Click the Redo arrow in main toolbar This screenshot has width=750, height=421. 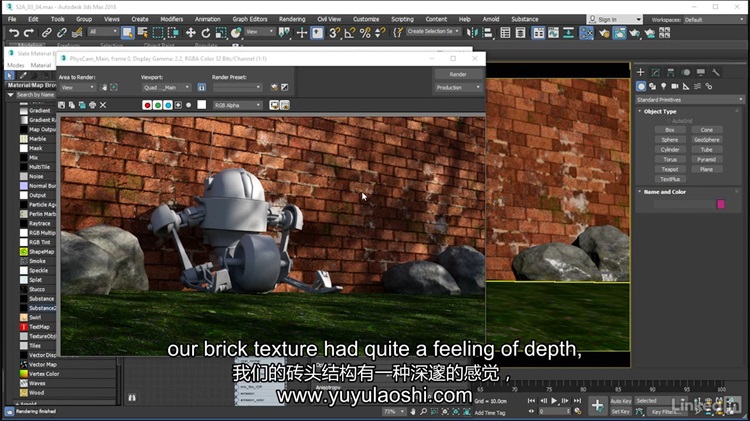click(x=29, y=33)
